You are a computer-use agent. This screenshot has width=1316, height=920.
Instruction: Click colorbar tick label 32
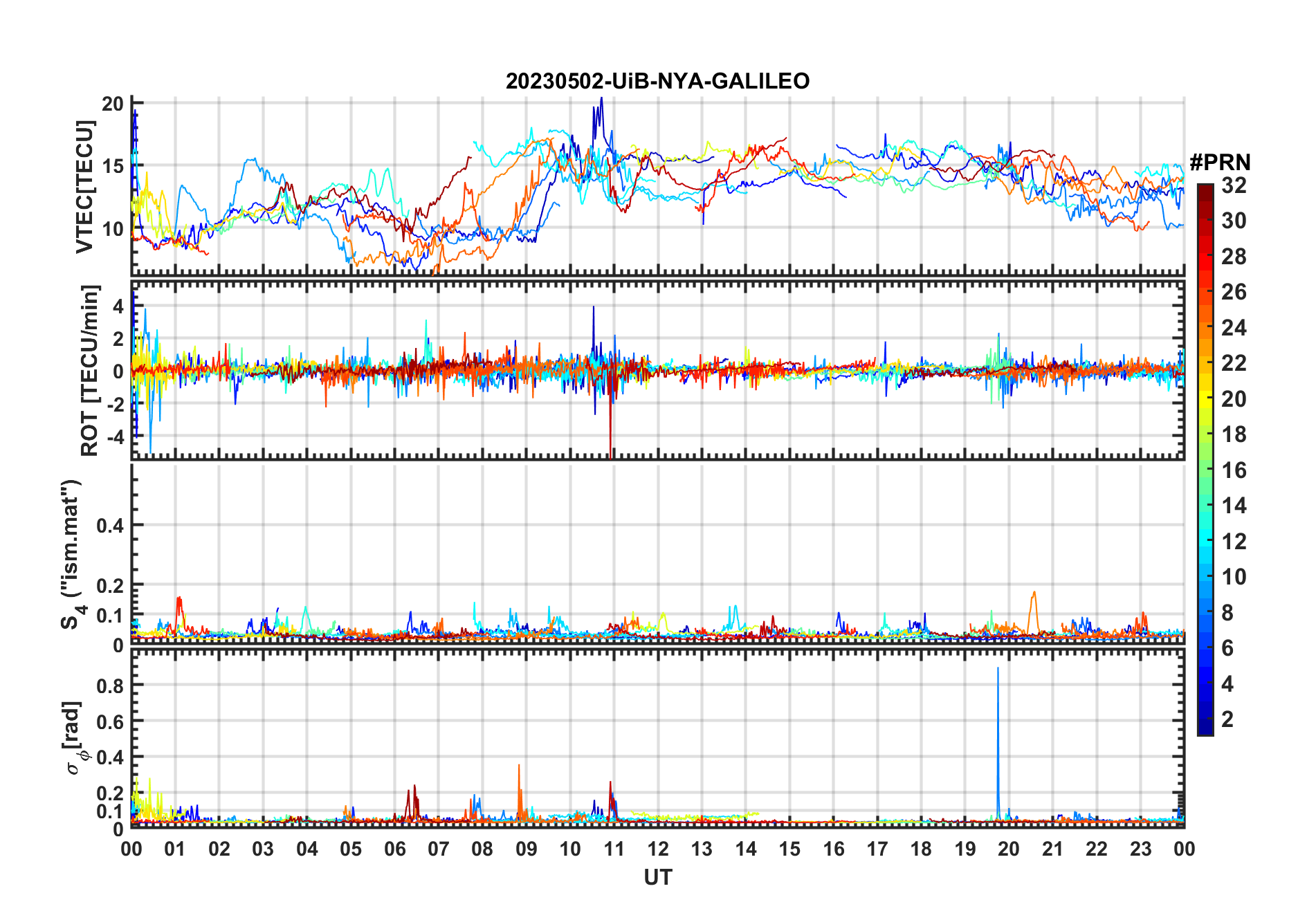[1234, 185]
